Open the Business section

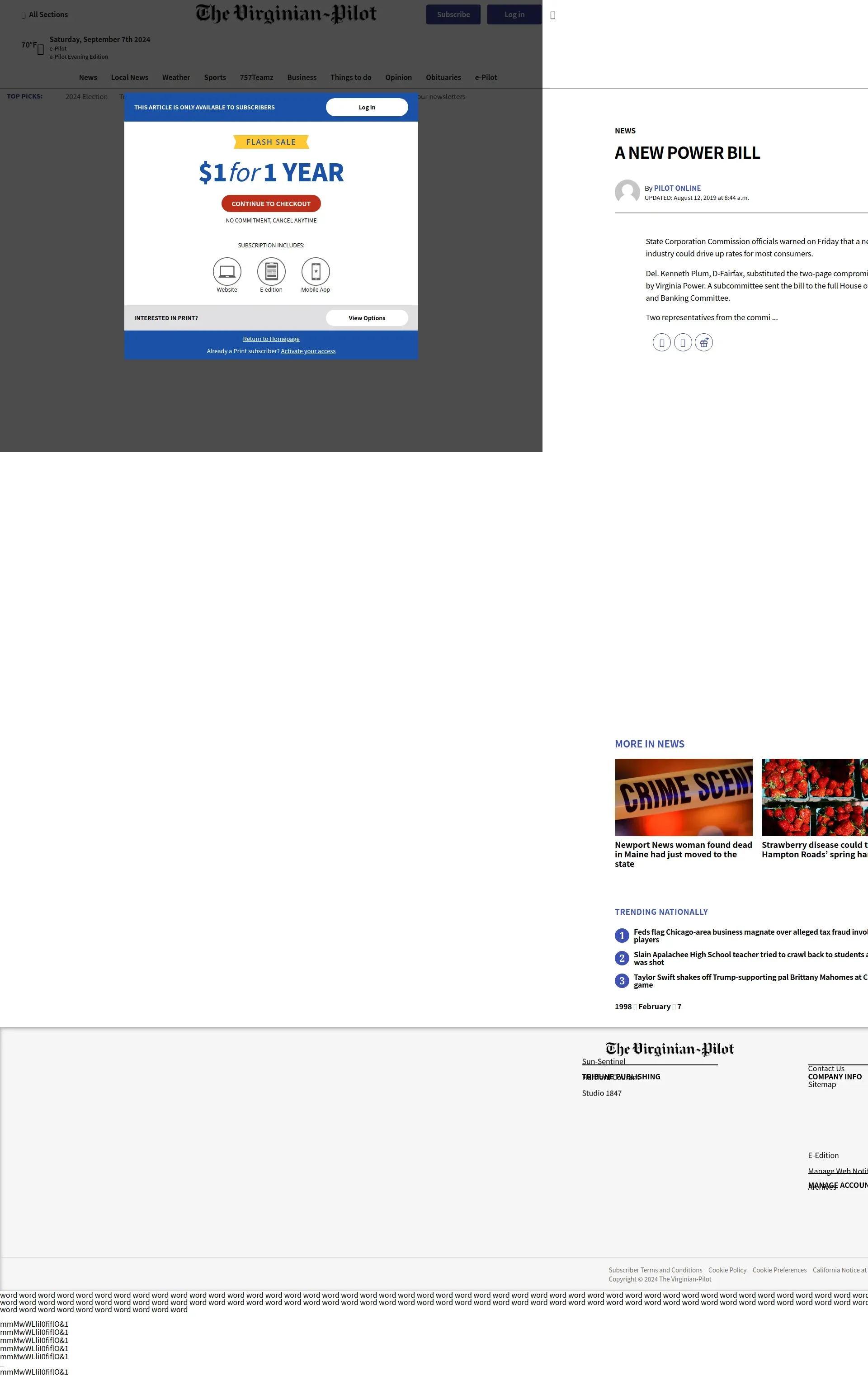coord(302,78)
